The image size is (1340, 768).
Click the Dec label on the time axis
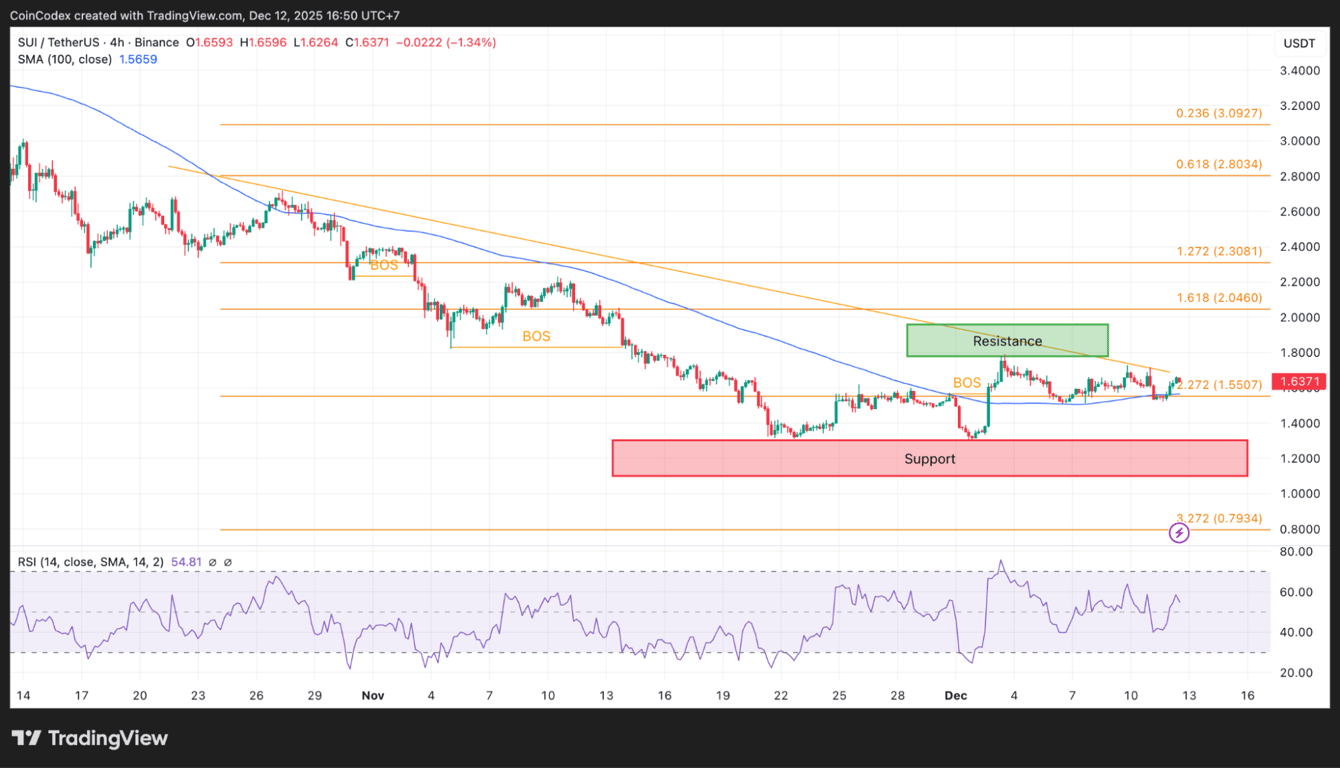955,695
